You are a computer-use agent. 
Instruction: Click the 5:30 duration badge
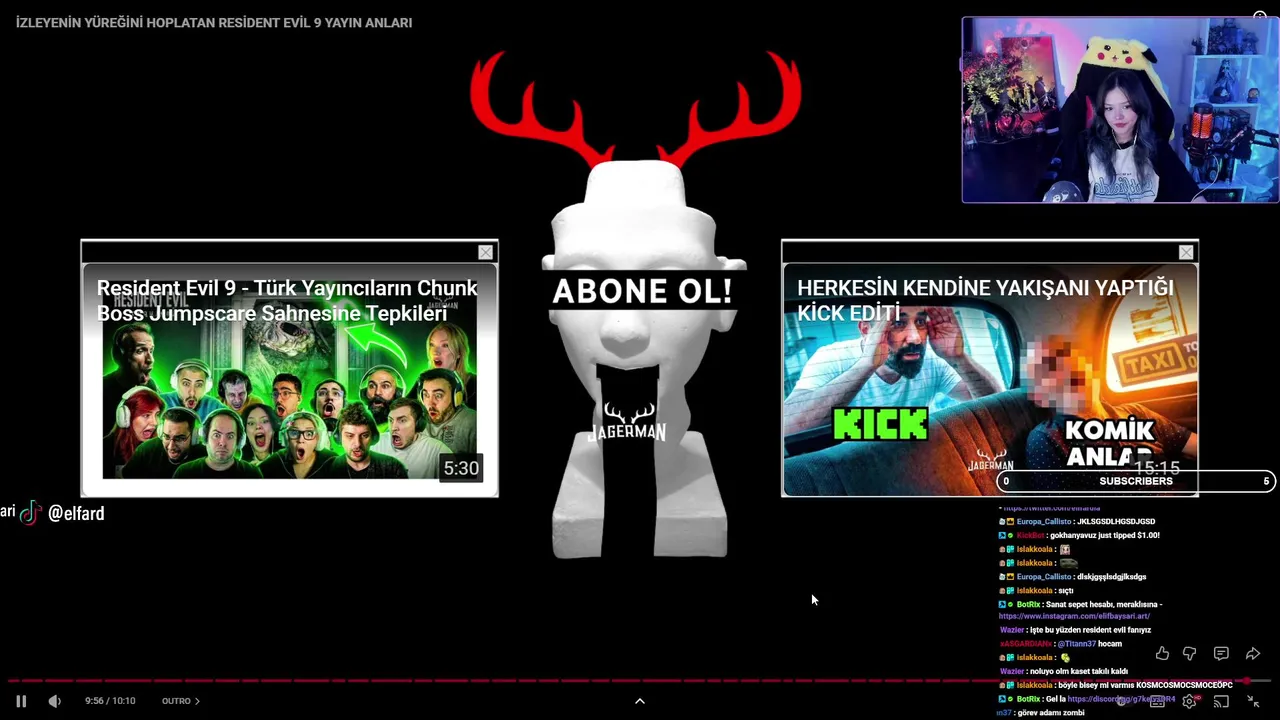tap(461, 468)
